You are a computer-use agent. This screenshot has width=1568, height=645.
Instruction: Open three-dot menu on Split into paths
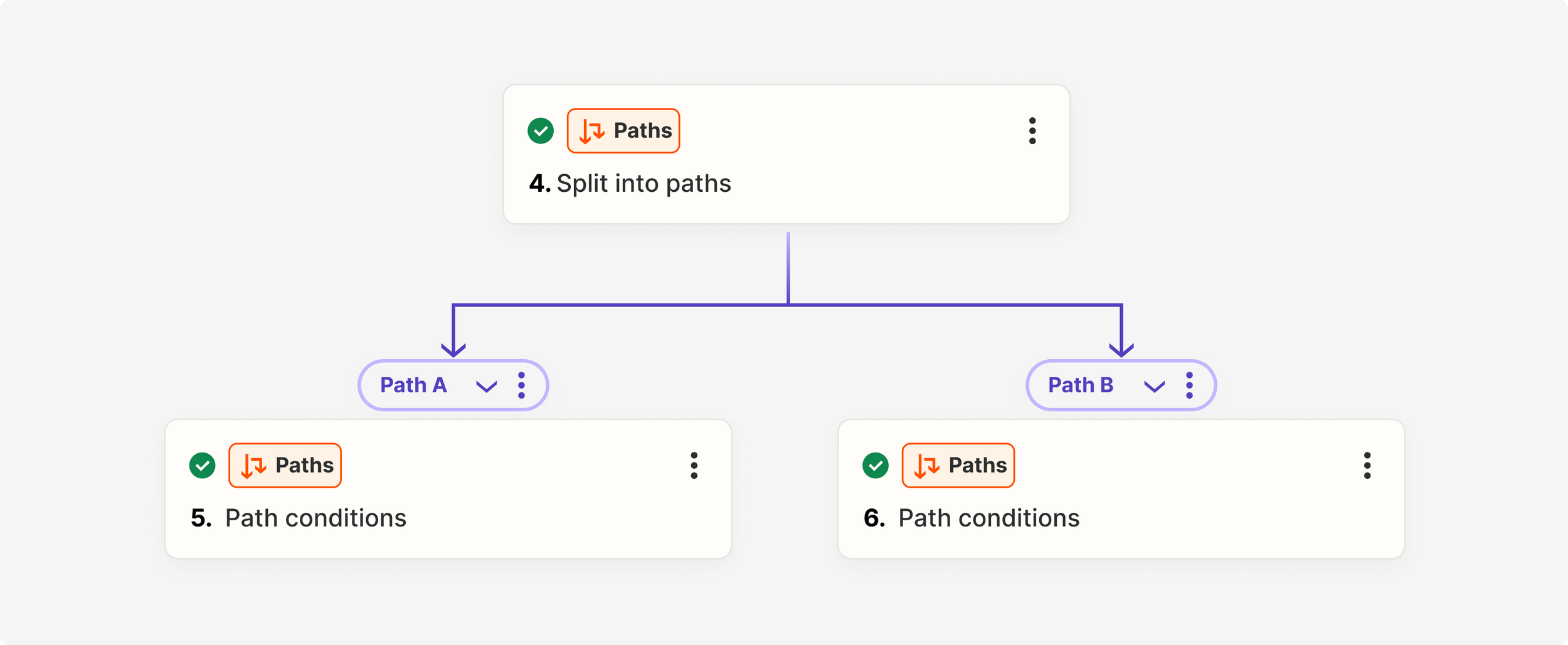(1032, 131)
